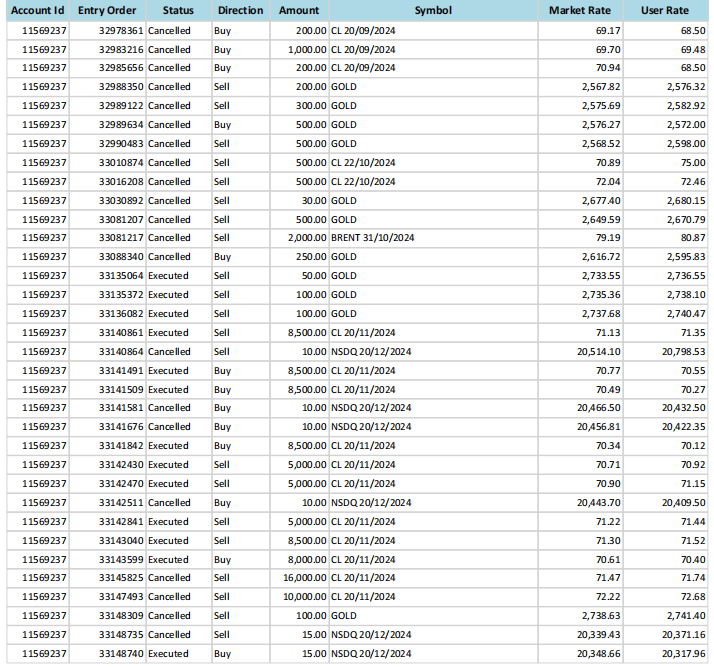Click the 30.00 amount cell
The height and width of the screenshot is (667, 714).
(313, 200)
